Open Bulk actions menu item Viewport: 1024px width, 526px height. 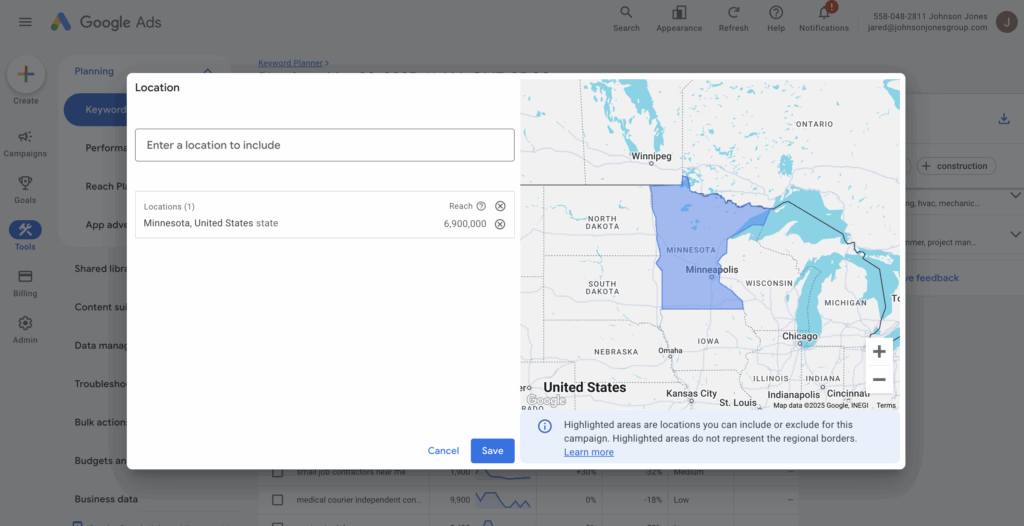point(101,422)
